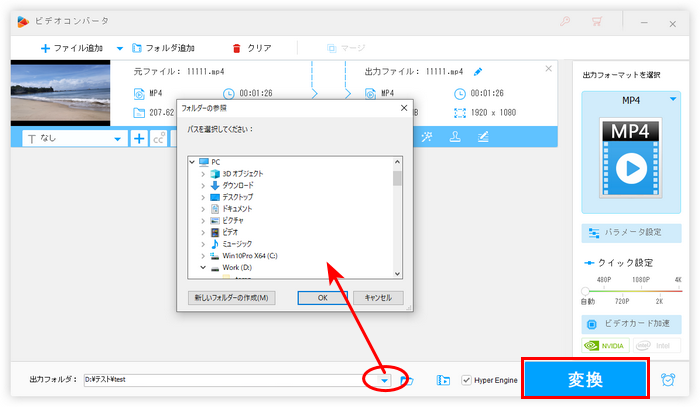Screen dimensions: 700x407
Task: Minimize the ビデオコンバータ window
Action: [x=644, y=22]
